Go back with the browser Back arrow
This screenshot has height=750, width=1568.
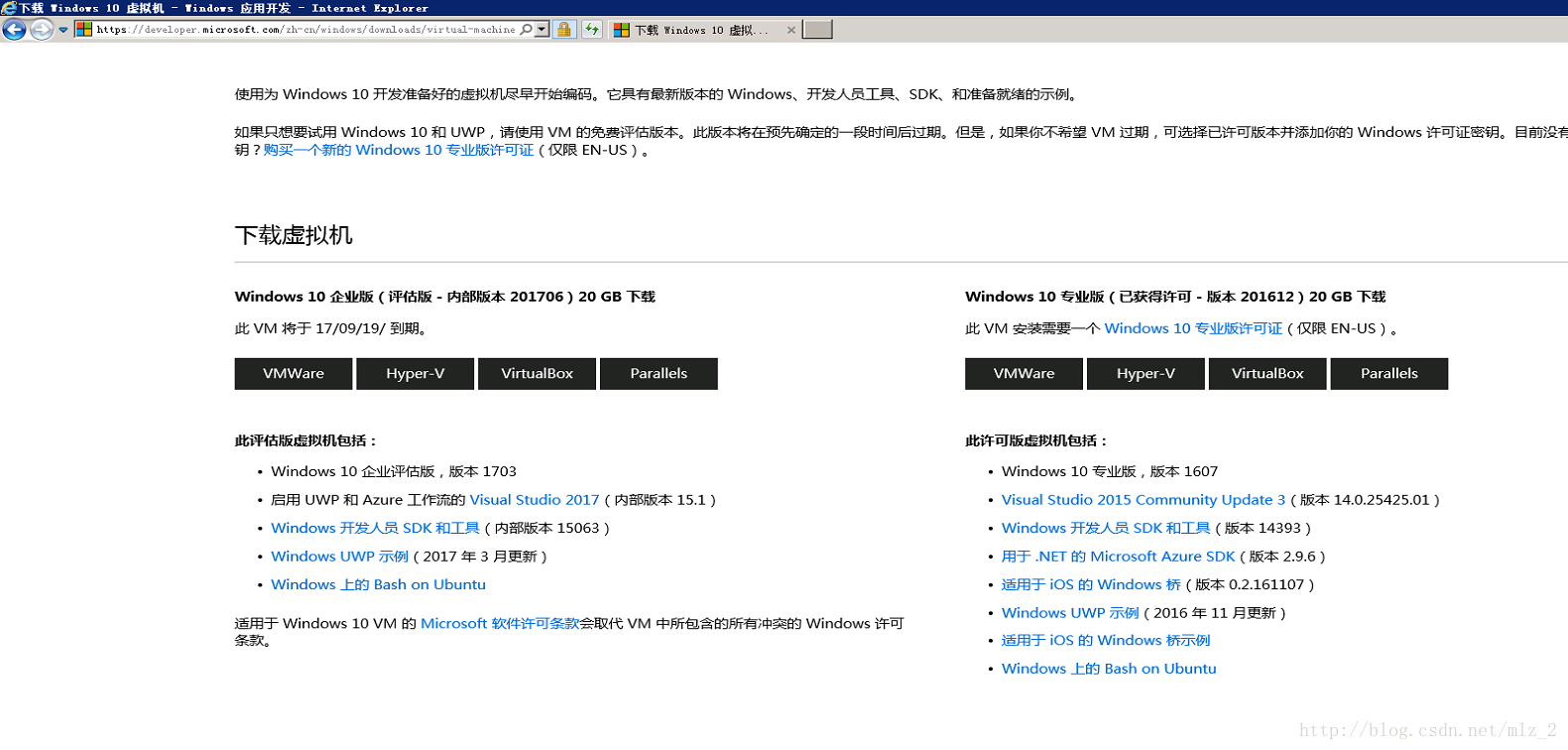[14, 30]
